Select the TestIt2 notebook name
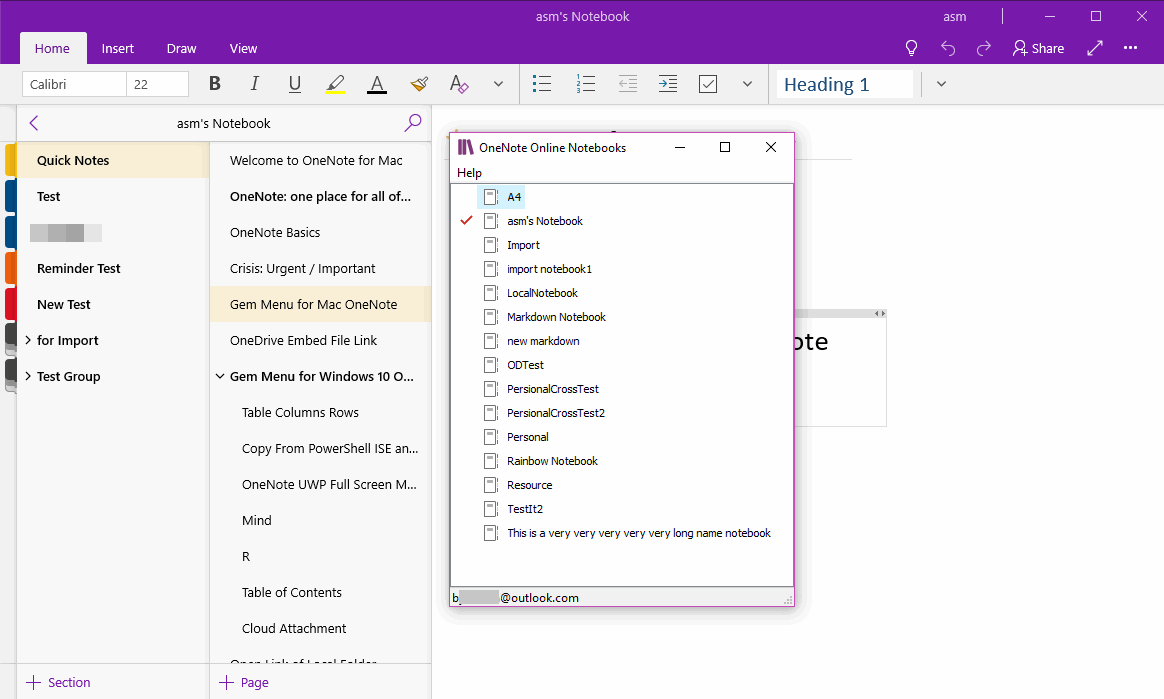The width and height of the screenshot is (1164, 699). 525,509
